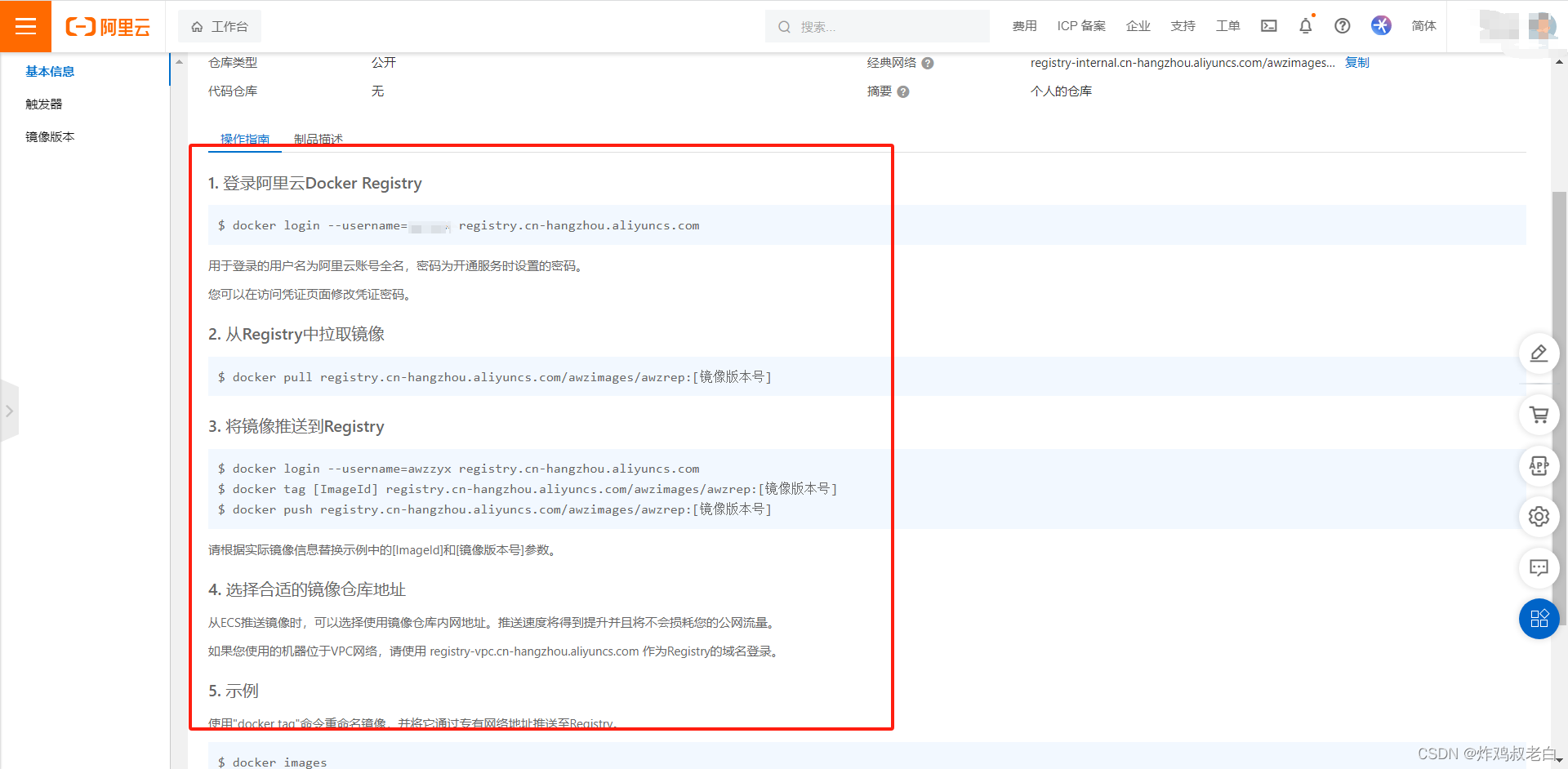Select 触发器 in the sidebar
This screenshot has height=769, width=1568.
pyautogui.click(x=44, y=104)
